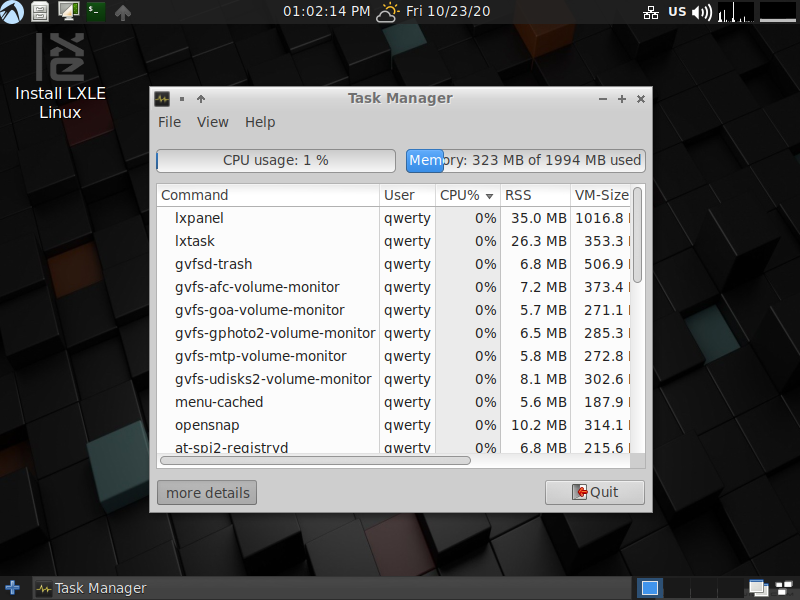This screenshot has width=800, height=600.
Task: Sort by the VM-Size column header
Action: pyautogui.click(x=601, y=195)
